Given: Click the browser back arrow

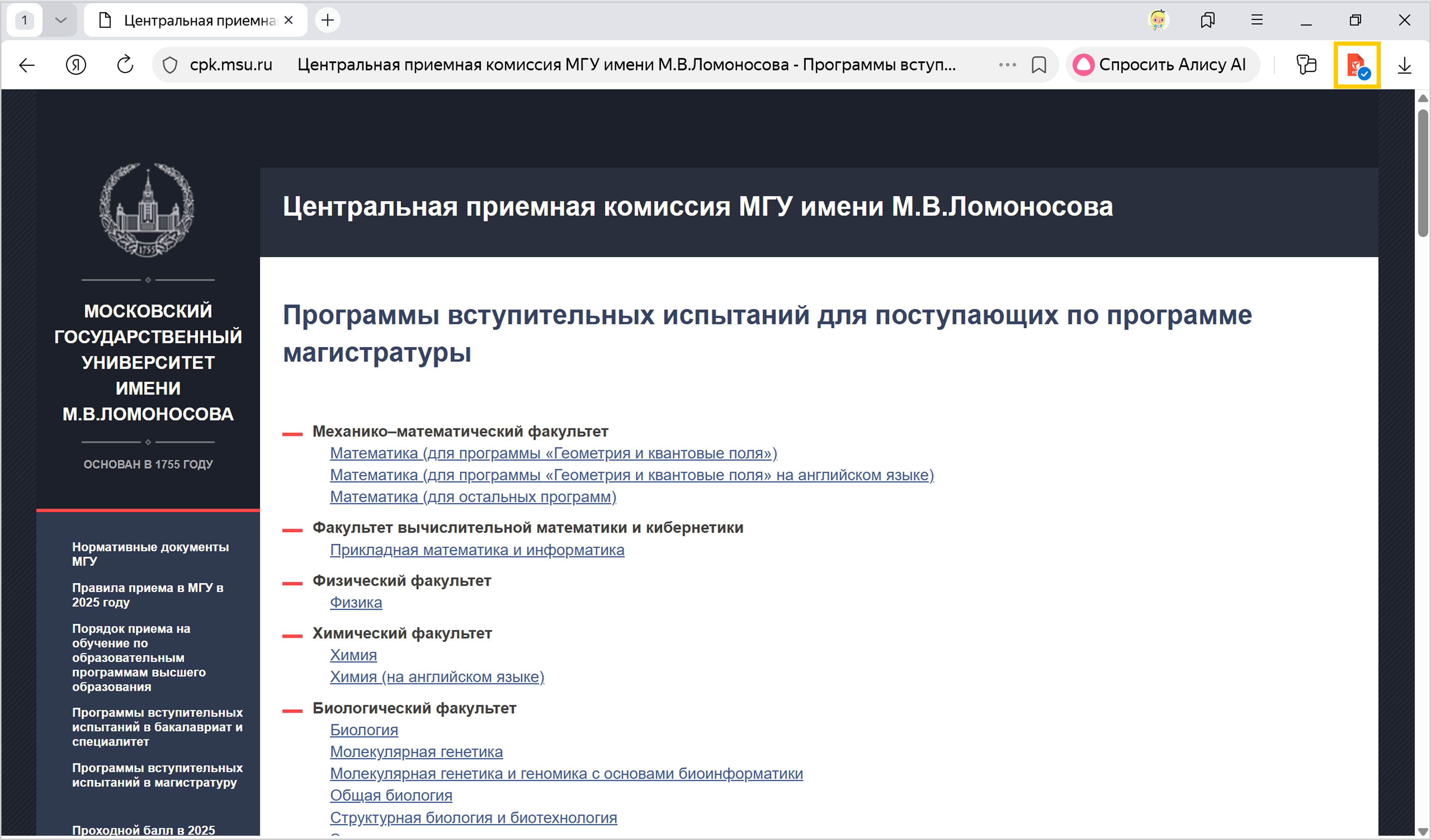Looking at the screenshot, I should tap(27, 65).
